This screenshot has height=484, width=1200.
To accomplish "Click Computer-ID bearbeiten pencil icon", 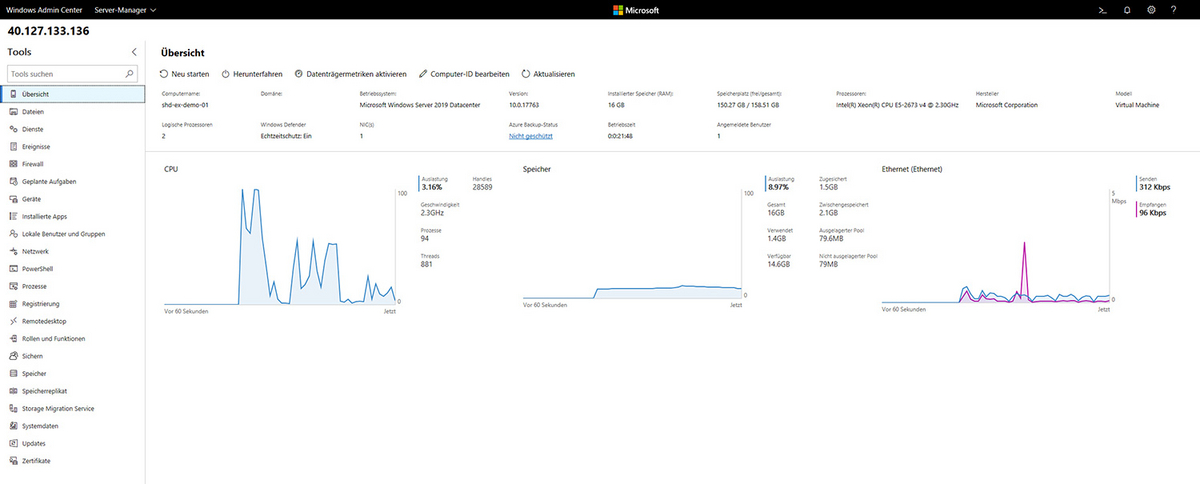I will pyautogui.click(x=423, y=74).
